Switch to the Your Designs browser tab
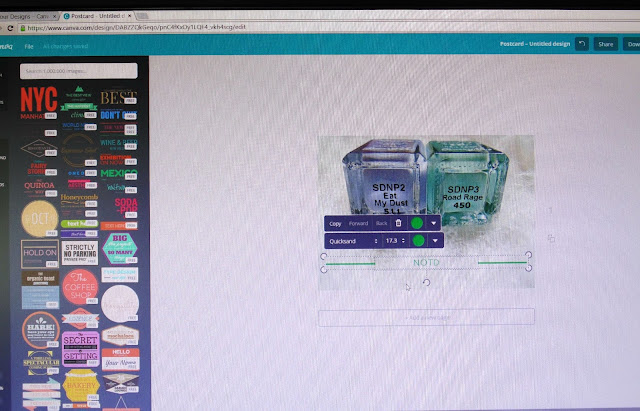Screen dimensions: 640x411 coord(27,16)
